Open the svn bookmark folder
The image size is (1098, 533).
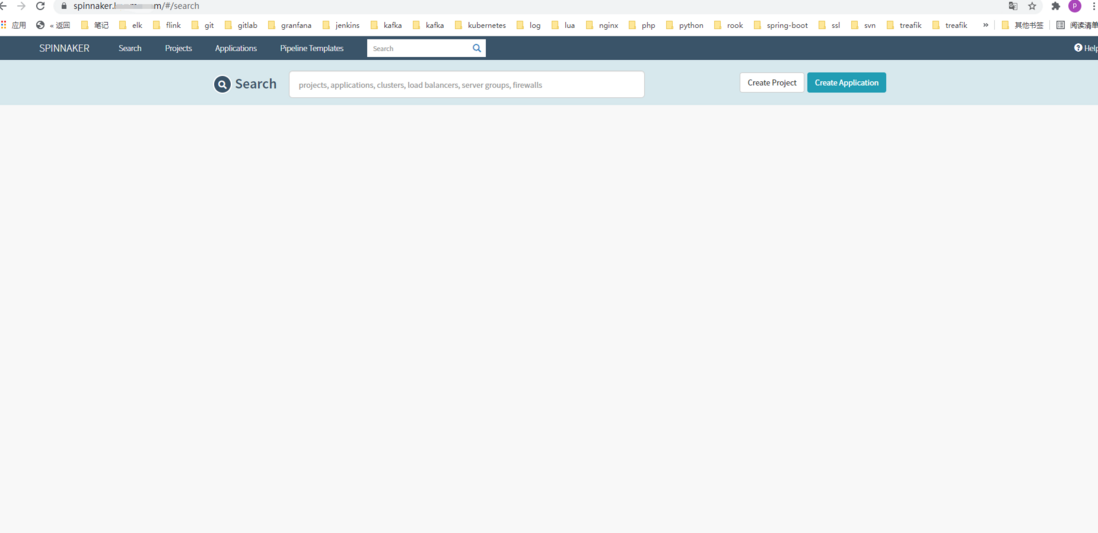click(x=863, y=25)
